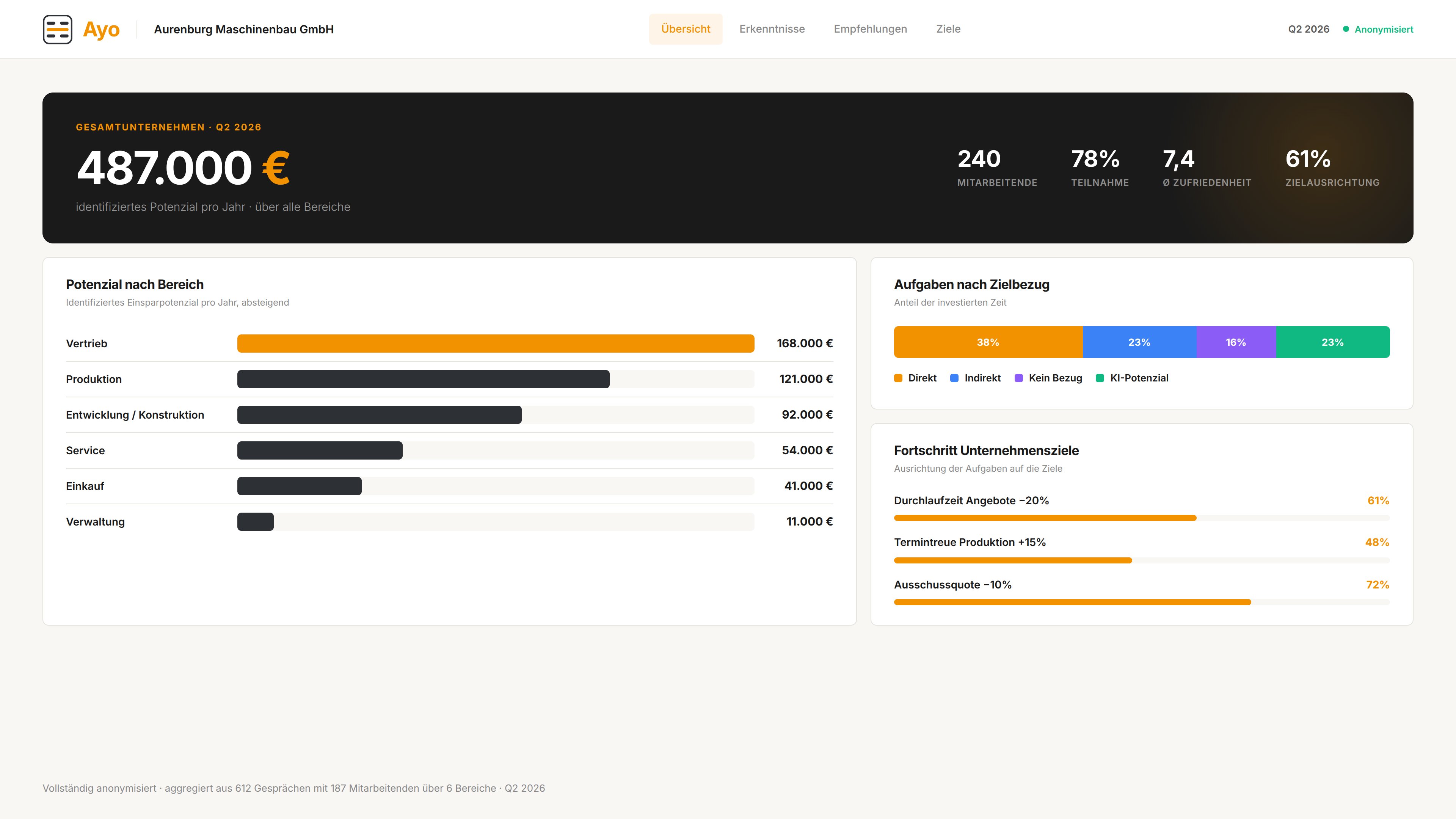
Task: Open the Übersicht tab
Action: [686, 29]
